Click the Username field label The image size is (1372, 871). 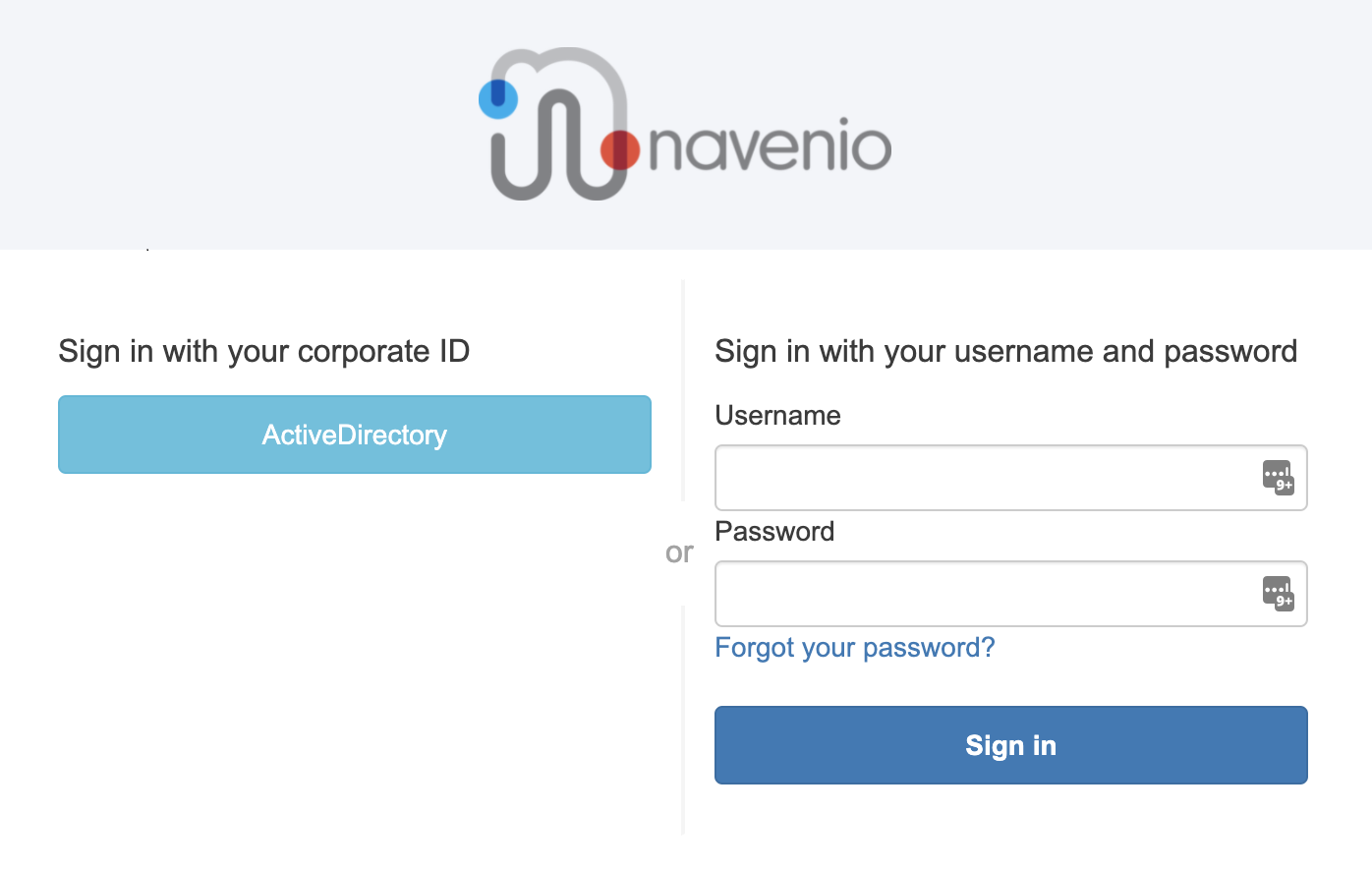[x=777, y=415]
